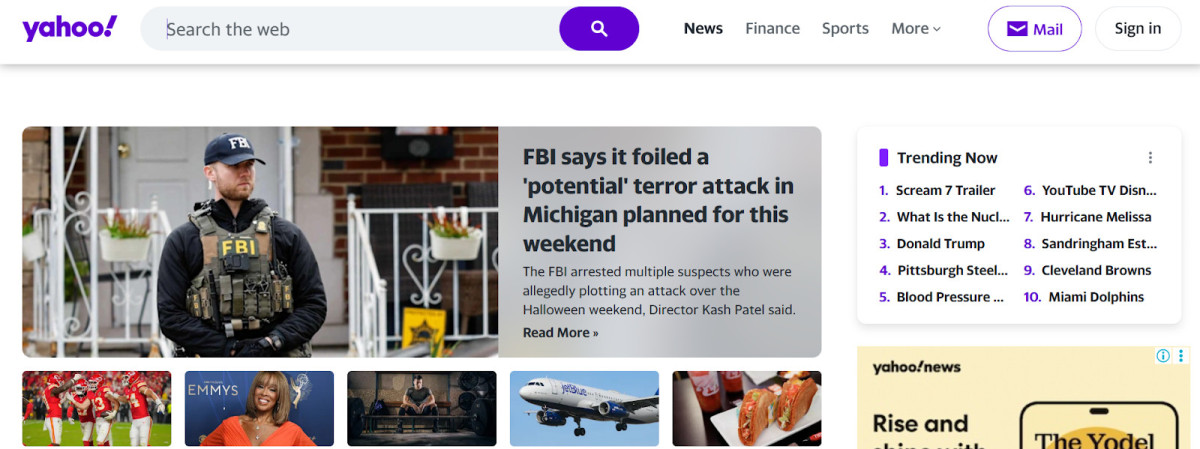1200x449 pixels.
Task: Open Mail via the envelope button
Action: coord(1034,29)
